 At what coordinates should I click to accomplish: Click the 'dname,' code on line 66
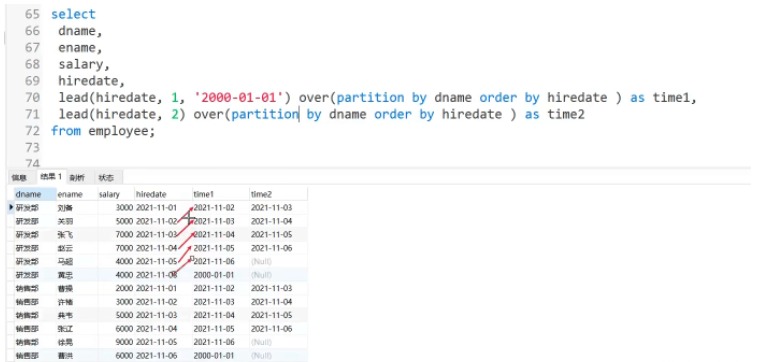(x=81, y=31)
